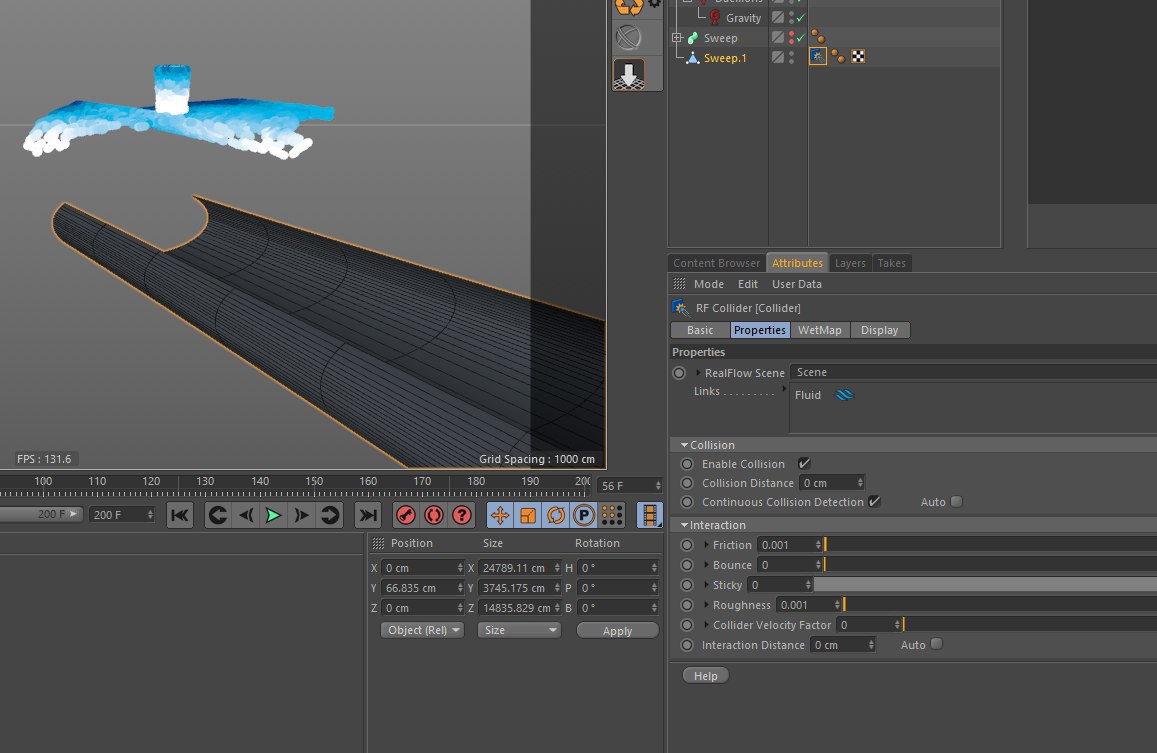Expand the RealFlow Scene arrow
Viewport: 1157px width, 753px height.
pyautogui.click(x=698, y=373)
